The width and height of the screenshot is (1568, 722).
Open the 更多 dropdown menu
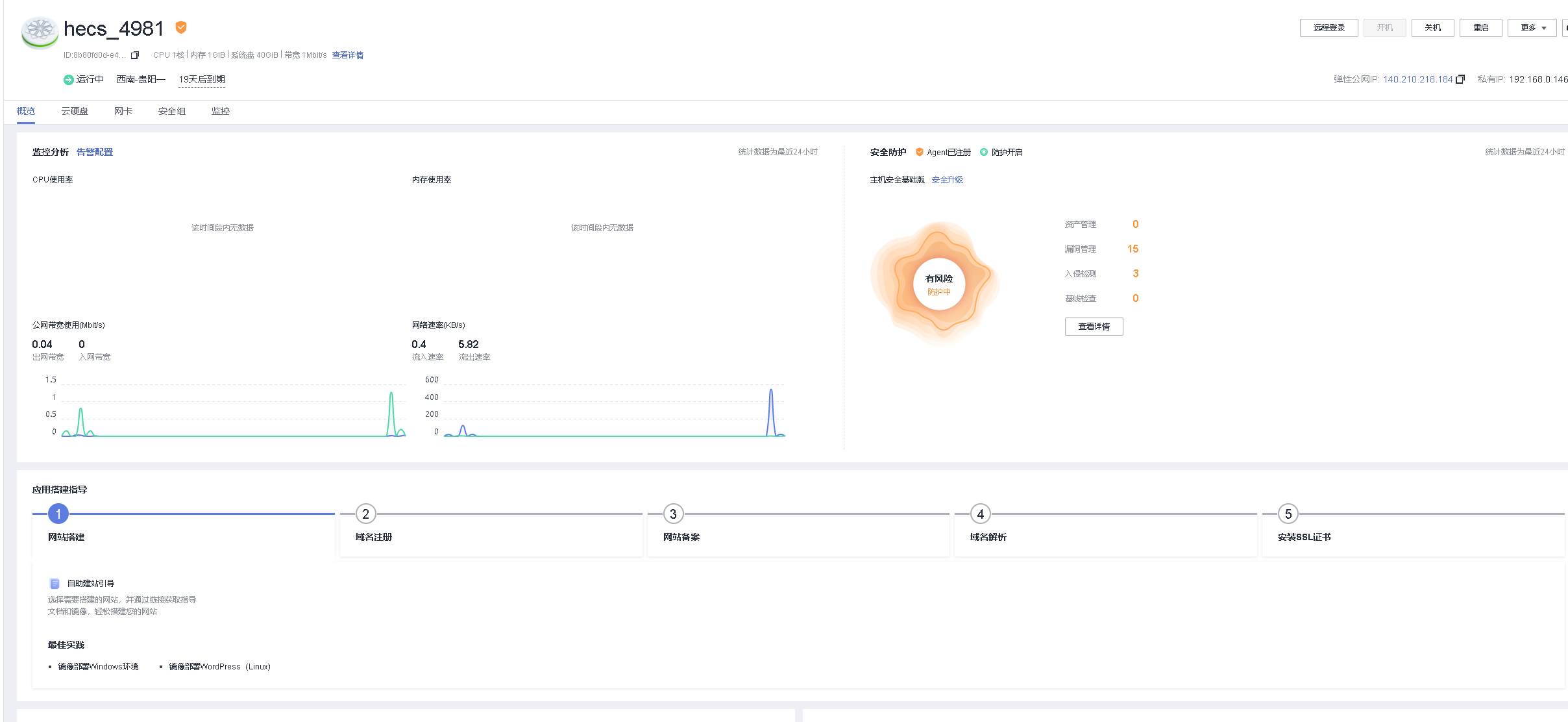[x=1532, y=28]
